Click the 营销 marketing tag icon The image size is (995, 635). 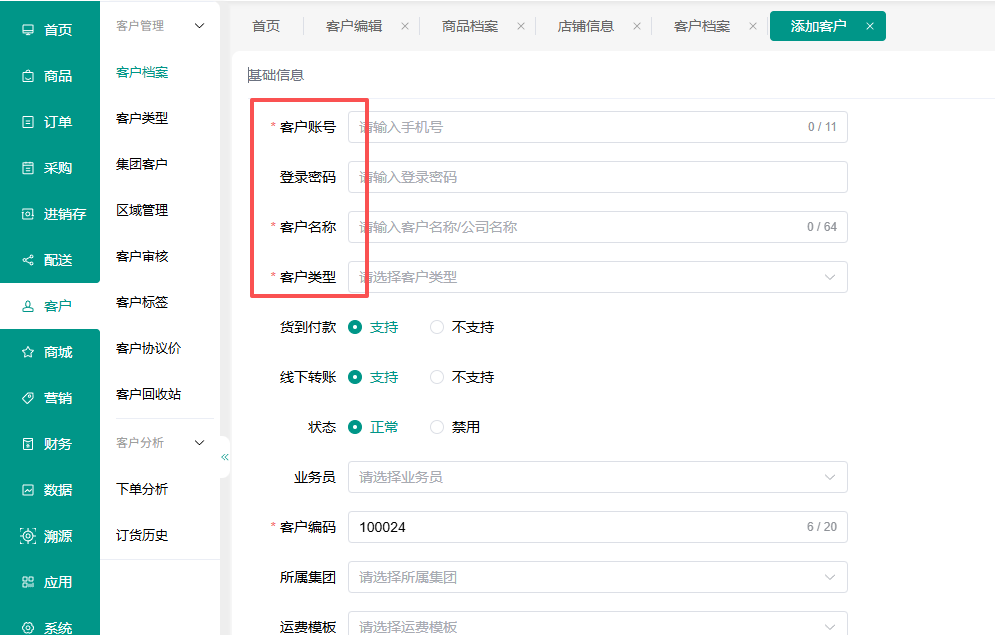click(x=28, y=398)
